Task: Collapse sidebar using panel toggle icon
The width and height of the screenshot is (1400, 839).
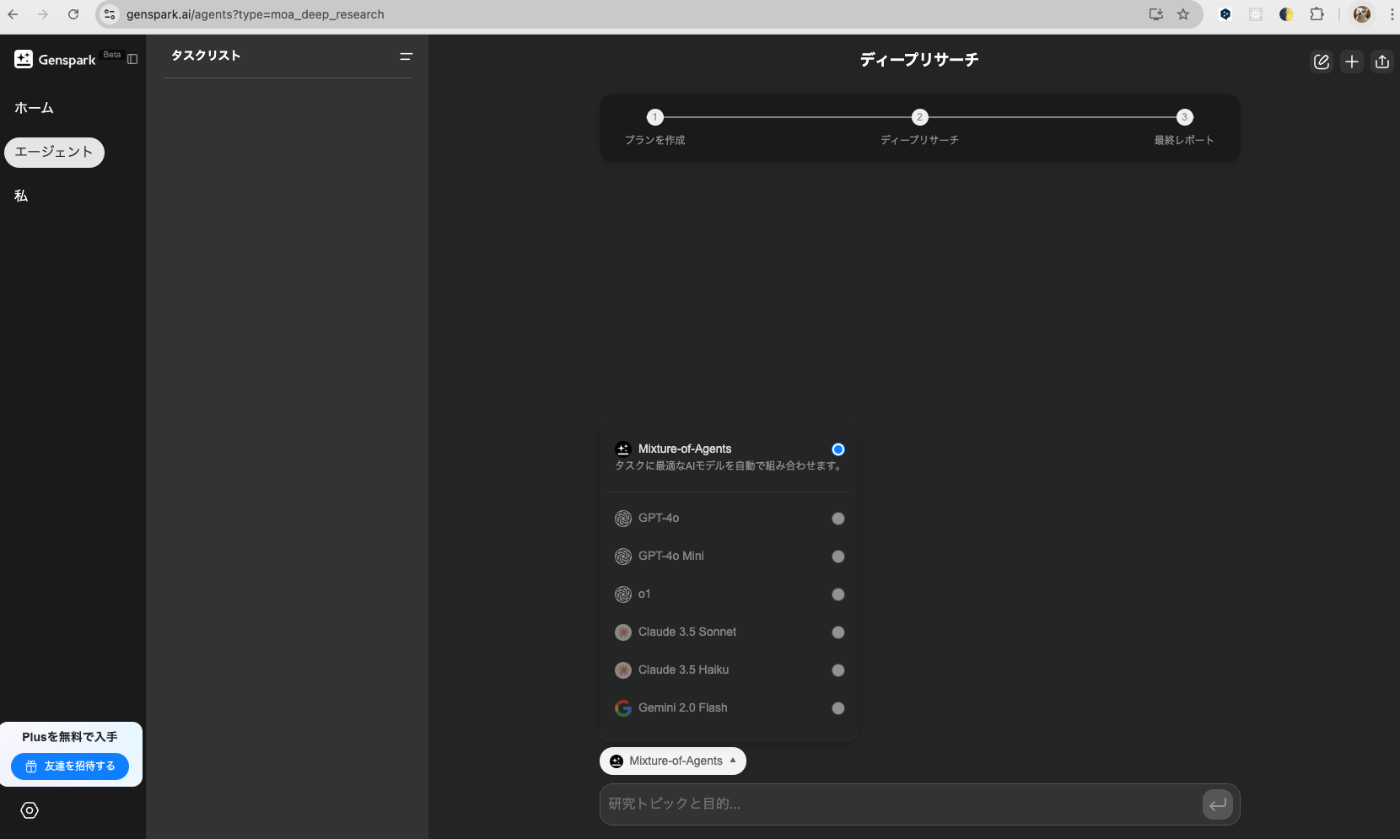Action: 132,59
